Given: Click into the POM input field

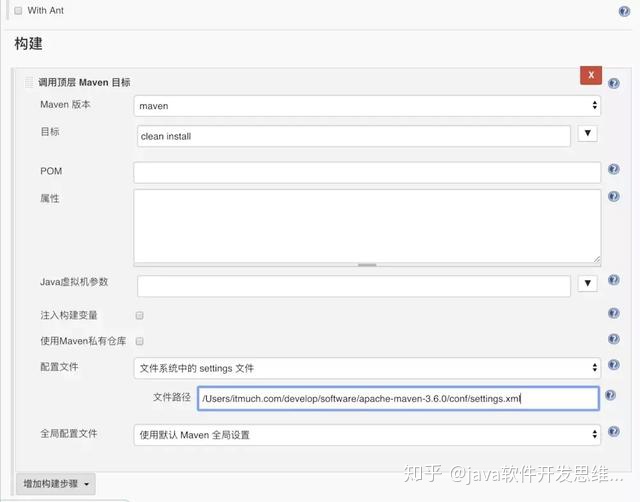Looking at the screenshot, I should [x=367, y=173].
